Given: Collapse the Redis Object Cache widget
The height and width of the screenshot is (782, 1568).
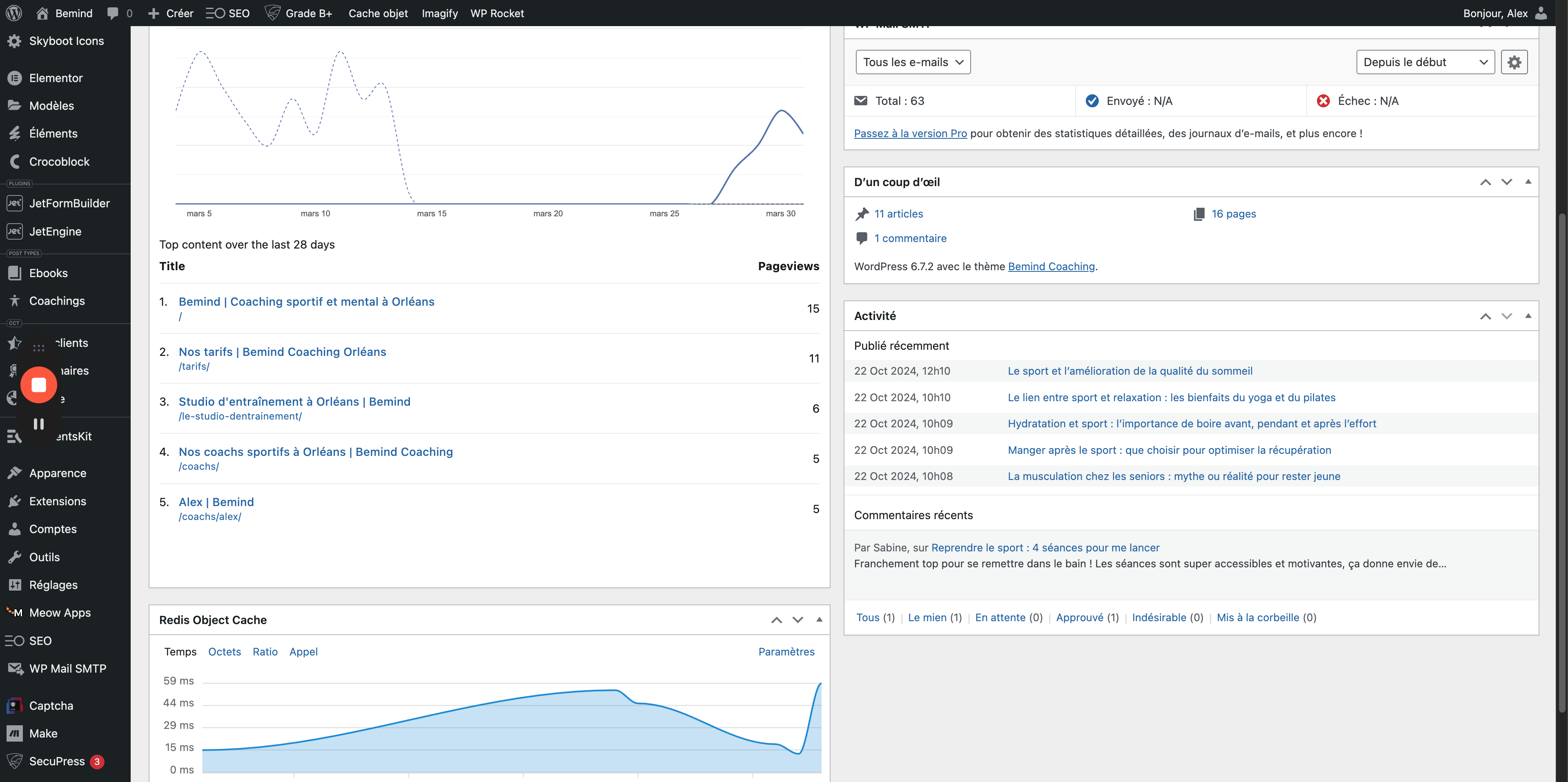Looking at the screenshot, I should (819, 620).
